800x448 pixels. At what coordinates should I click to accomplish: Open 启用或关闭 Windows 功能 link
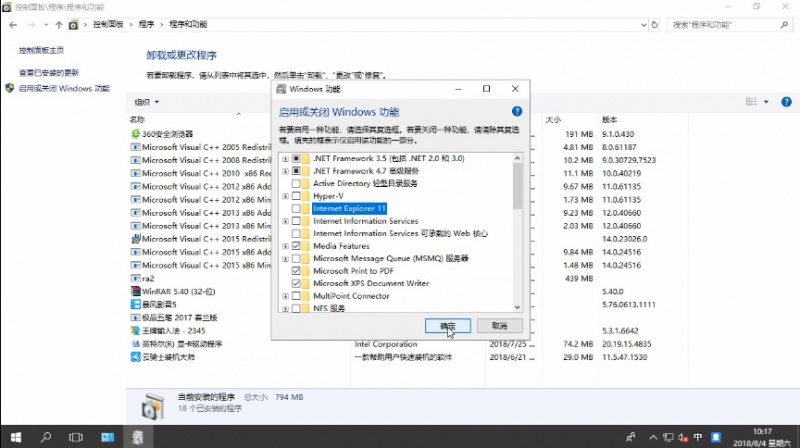tap(64, 88)
